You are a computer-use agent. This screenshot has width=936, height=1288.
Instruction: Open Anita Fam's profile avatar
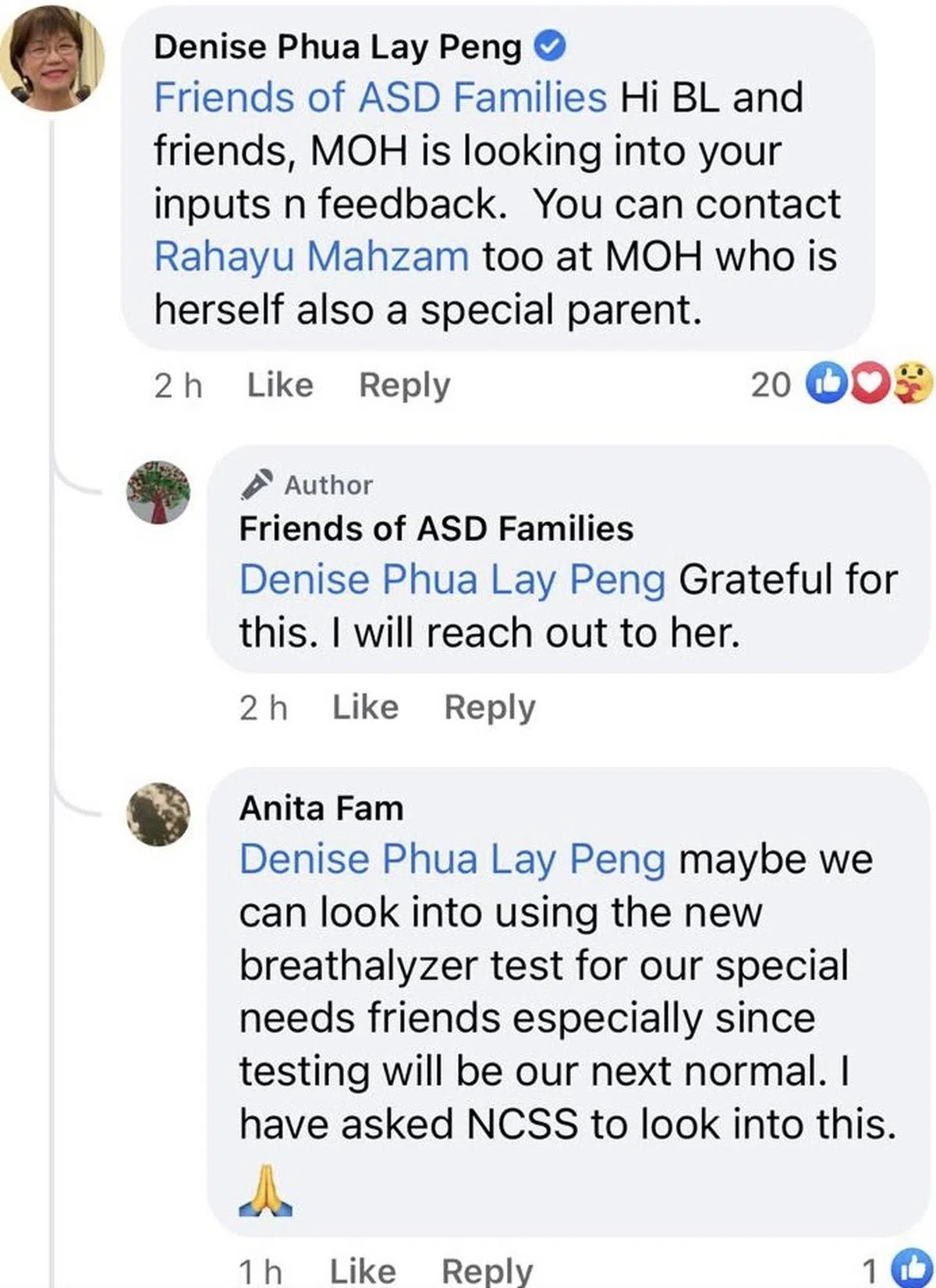pos(158,814)
